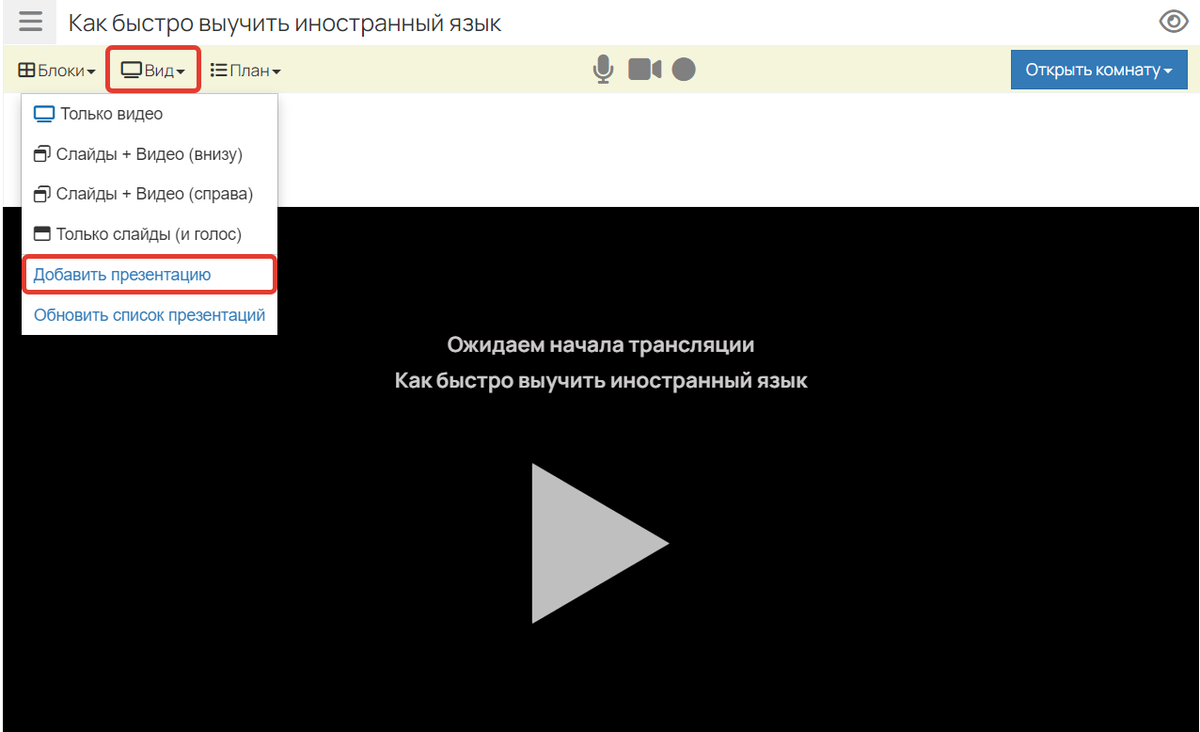
Task: Click the caret arrow on Открыть комнату
Action: pyautogui.click(x=1167, y=71)
